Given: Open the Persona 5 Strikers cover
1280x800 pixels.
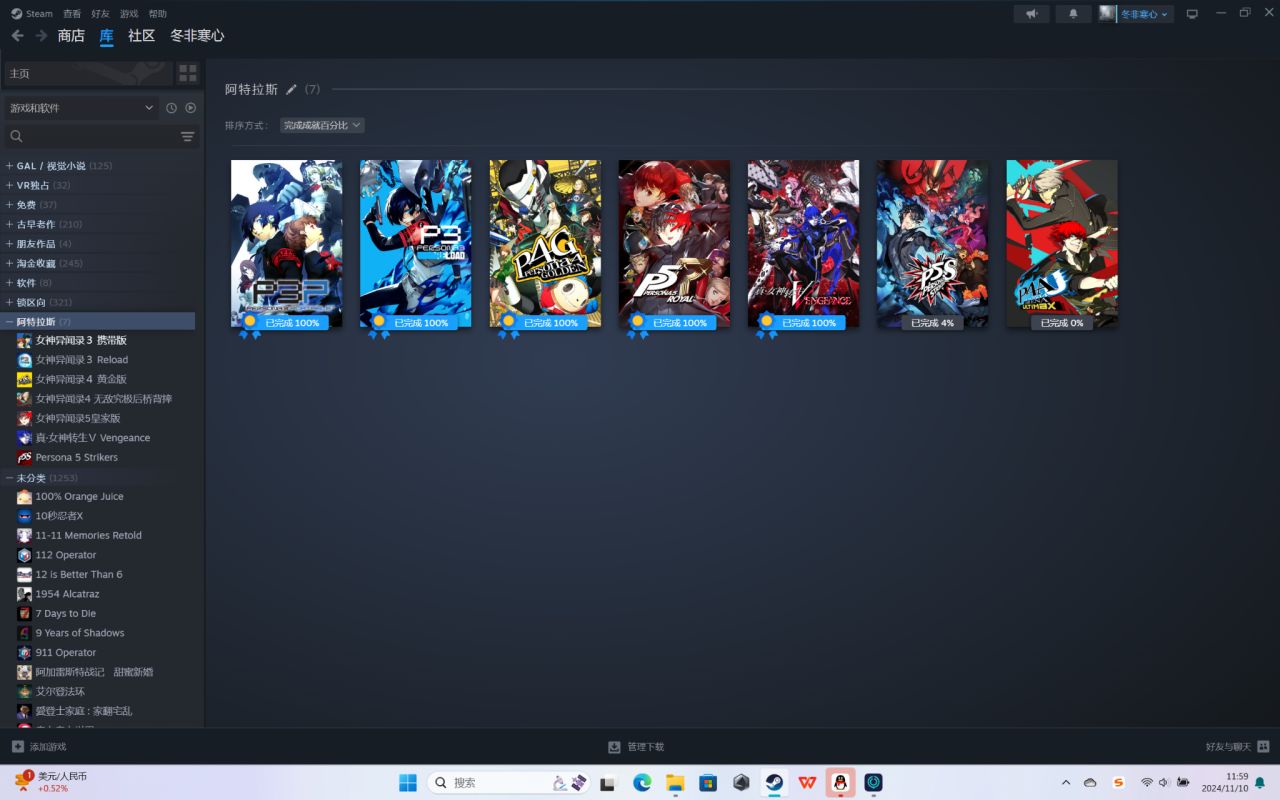Looking at the screenshot, I should pos(932,243).
